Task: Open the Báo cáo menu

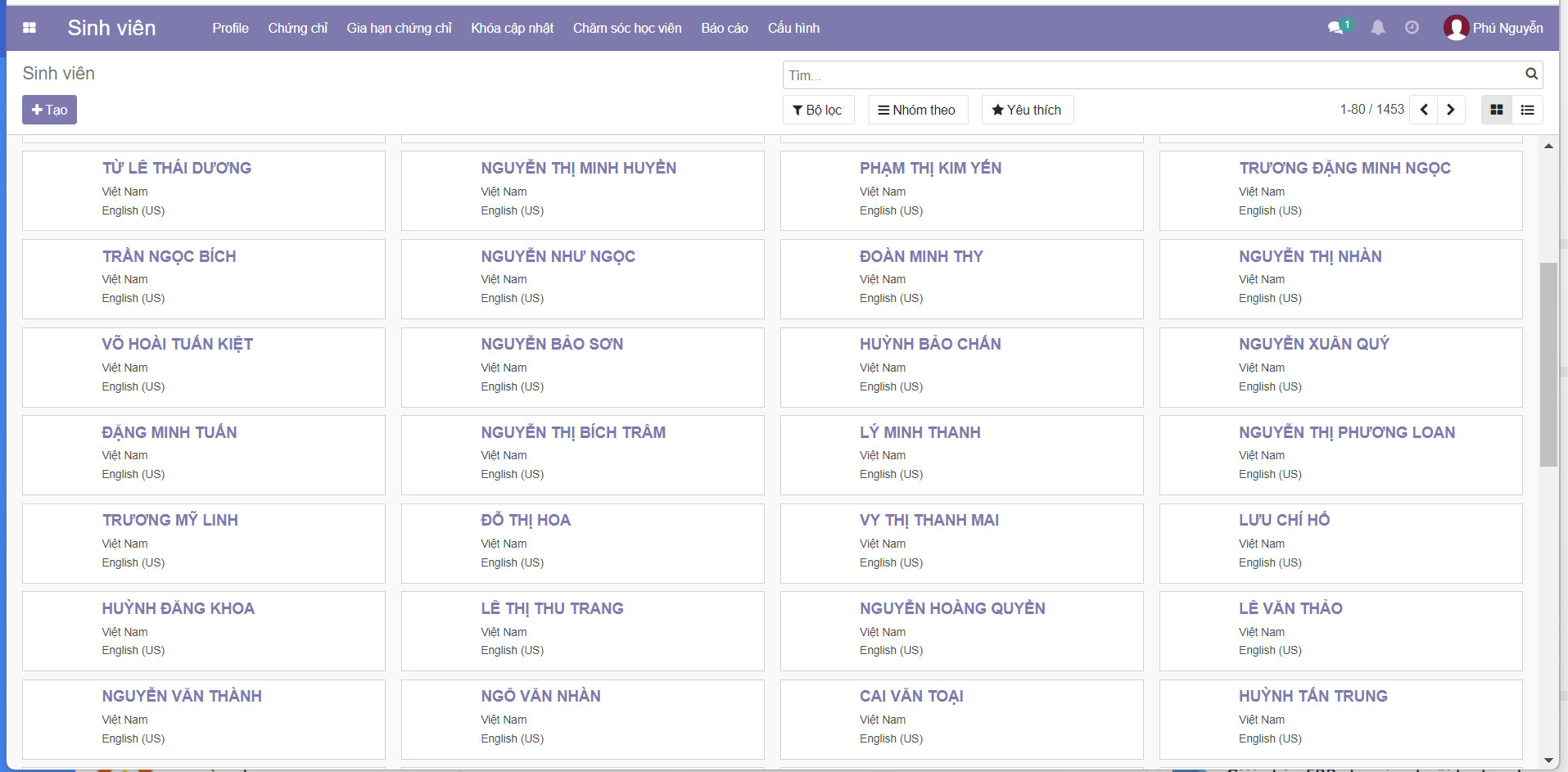Action: point(724,28)
